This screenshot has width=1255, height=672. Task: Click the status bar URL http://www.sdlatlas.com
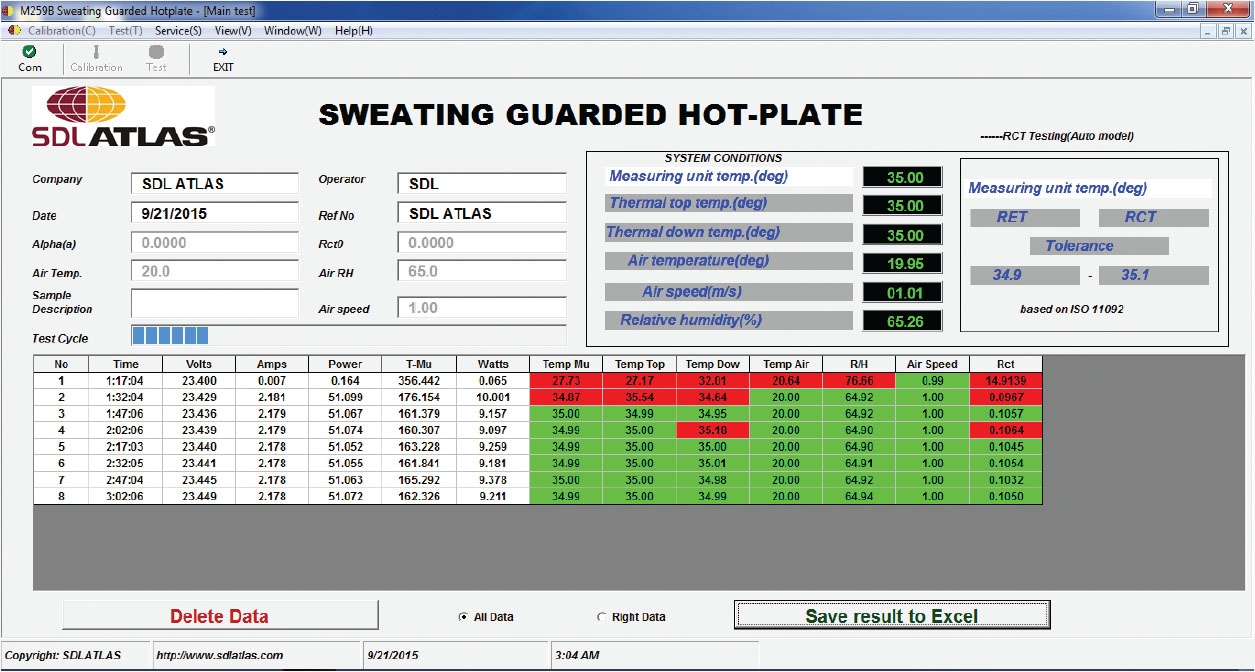220,655
